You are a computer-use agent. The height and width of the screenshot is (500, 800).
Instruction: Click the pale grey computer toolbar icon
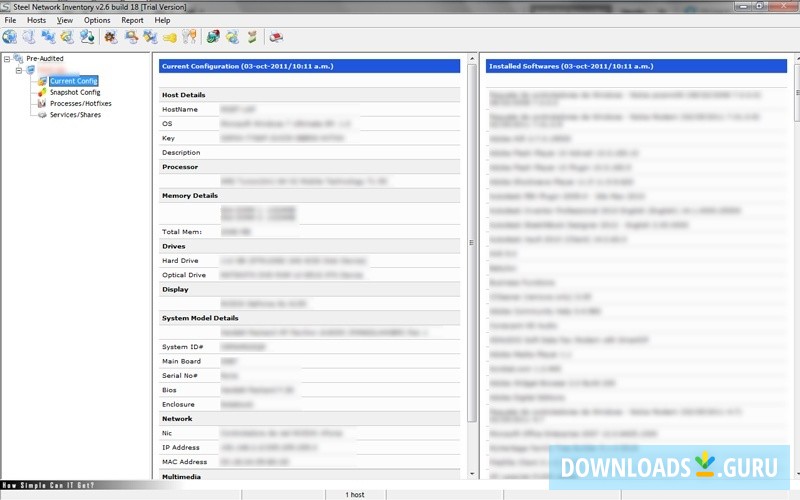coord(29,37)
